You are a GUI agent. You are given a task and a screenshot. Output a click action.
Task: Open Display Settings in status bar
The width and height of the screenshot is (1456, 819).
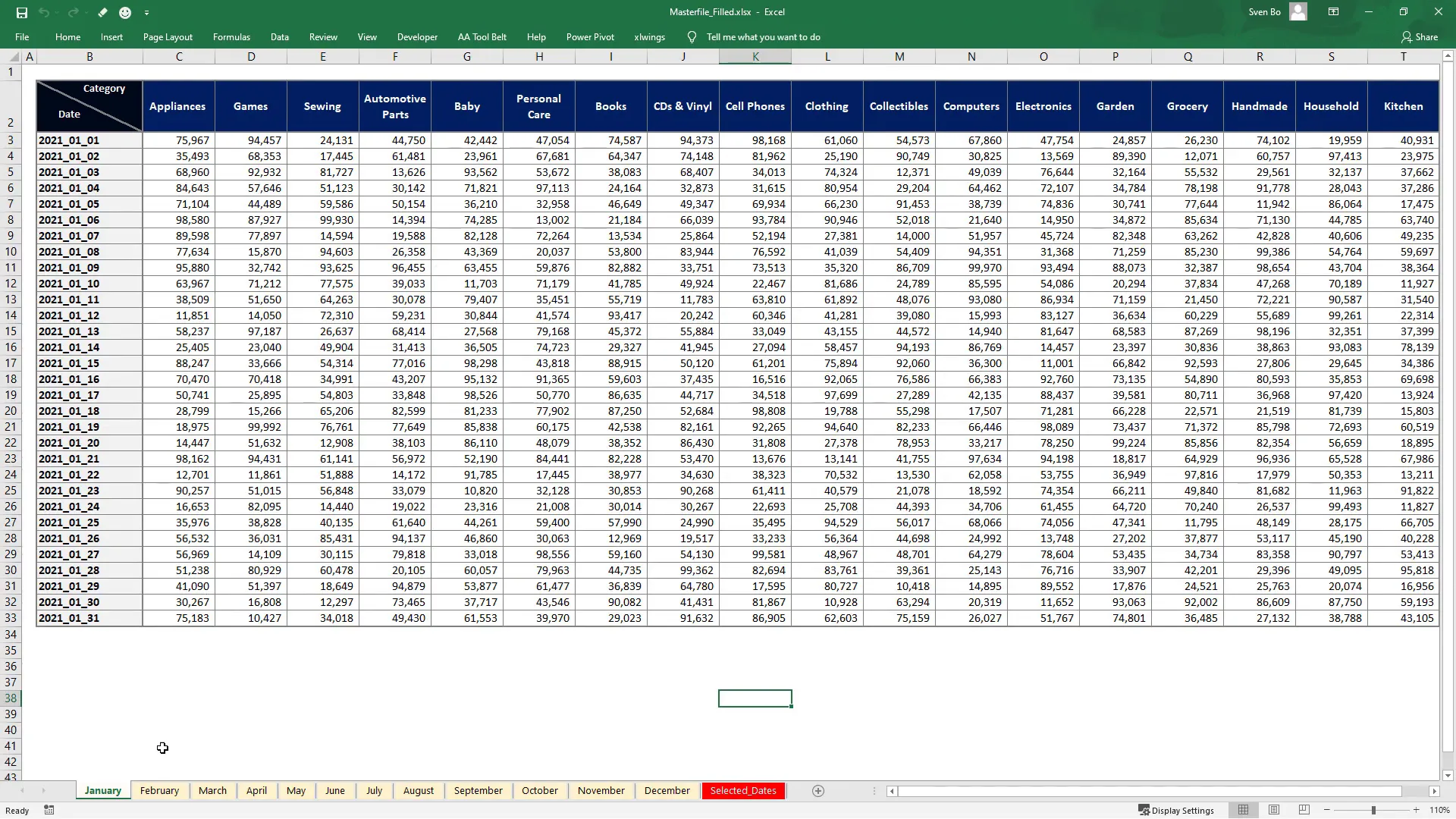[x=1176, y=810]
